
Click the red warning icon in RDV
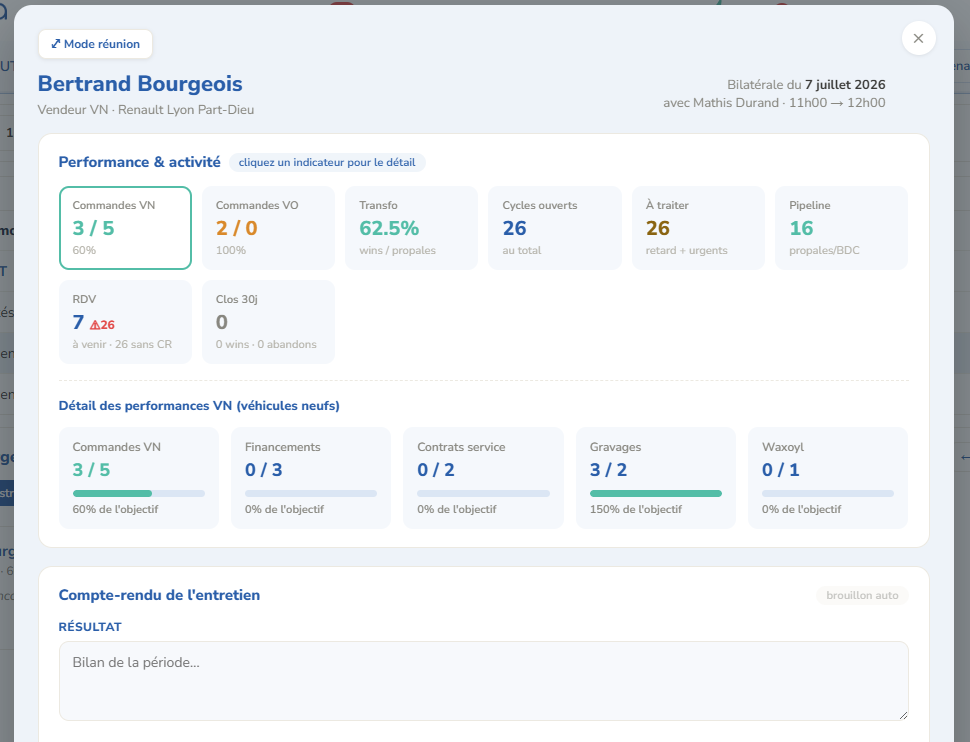point(95,325)
